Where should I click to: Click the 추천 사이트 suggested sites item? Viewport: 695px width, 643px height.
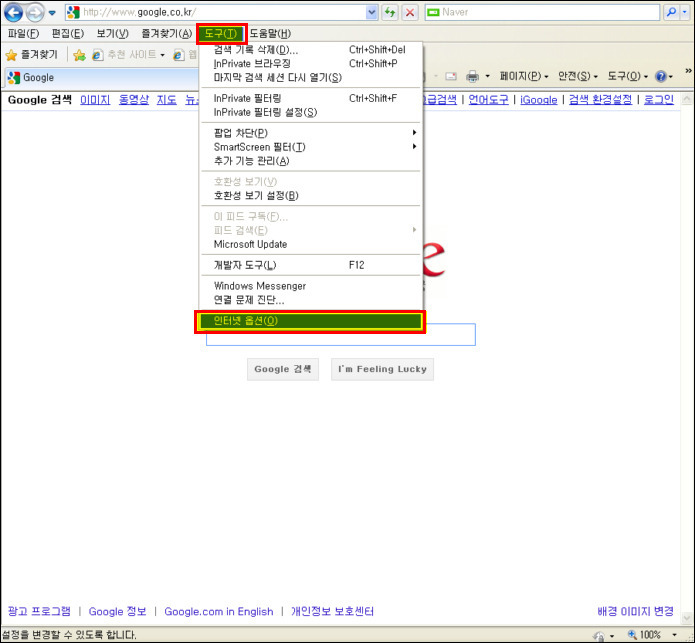(x=128, y=55)
